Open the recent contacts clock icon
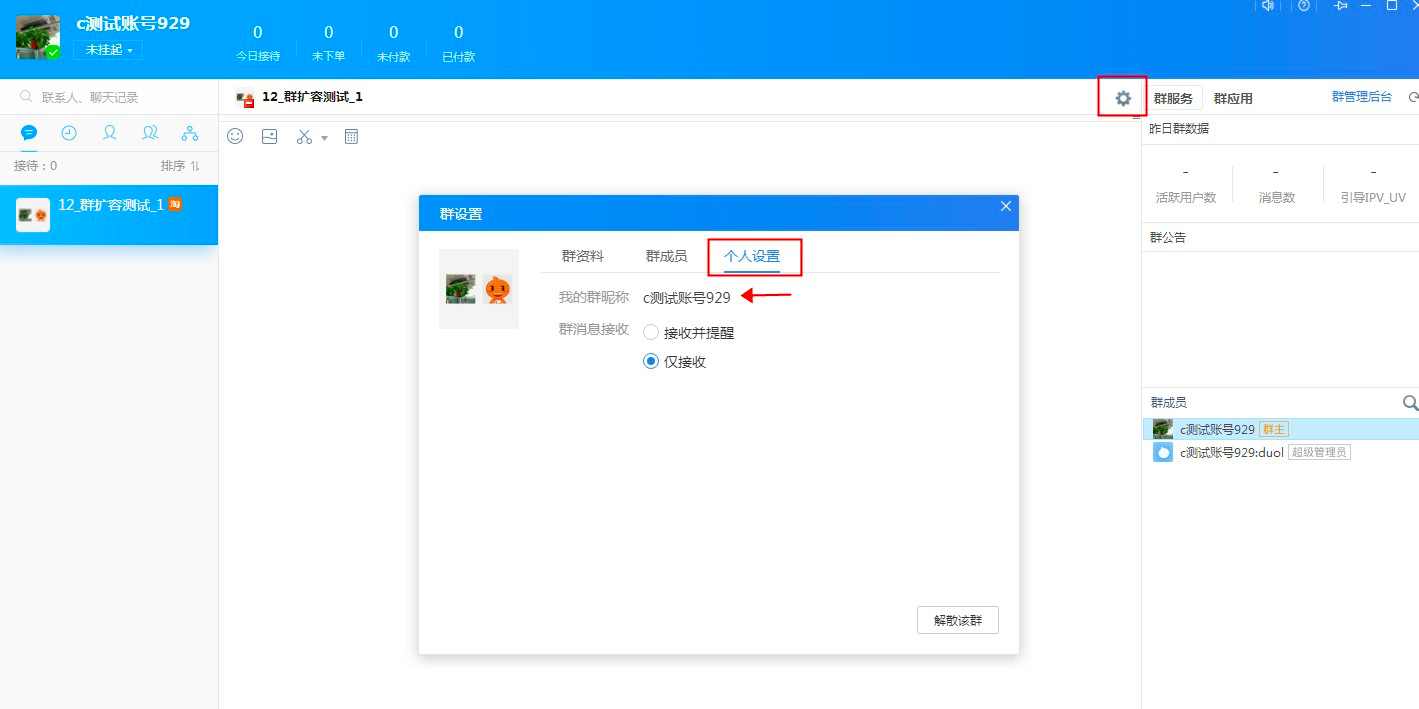This screenshot has height=709, width=1419. pos(69,132)
